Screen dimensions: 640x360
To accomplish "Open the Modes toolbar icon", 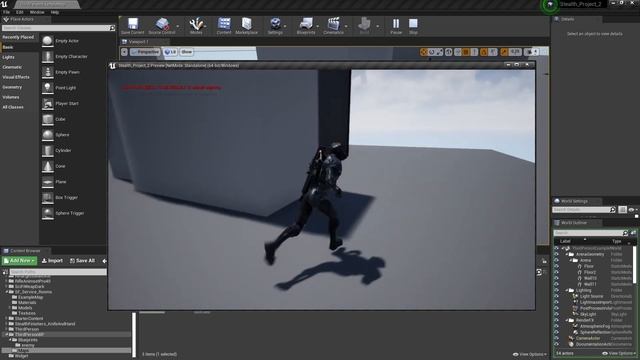I will 196,26.
